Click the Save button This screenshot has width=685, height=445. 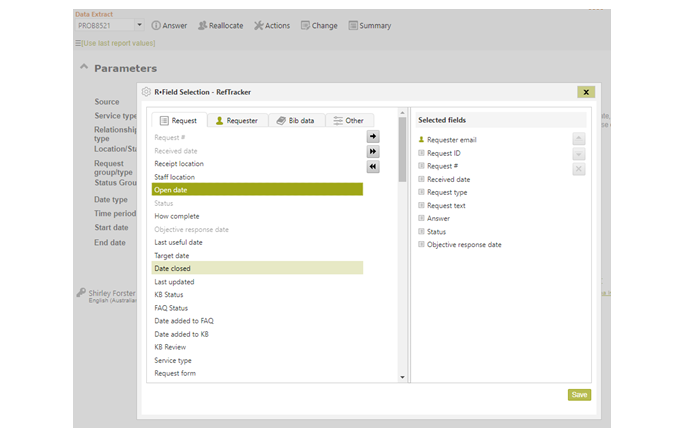(x=579, y=395)
